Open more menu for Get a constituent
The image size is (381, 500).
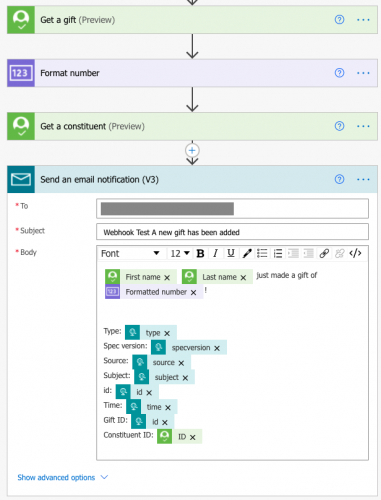click(x=363, y=126)
